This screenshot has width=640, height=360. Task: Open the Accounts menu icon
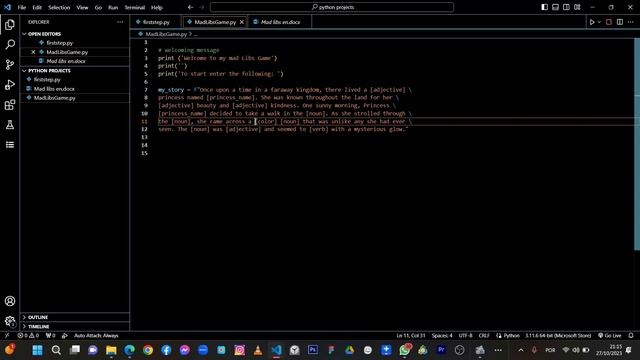pos(10,301)
